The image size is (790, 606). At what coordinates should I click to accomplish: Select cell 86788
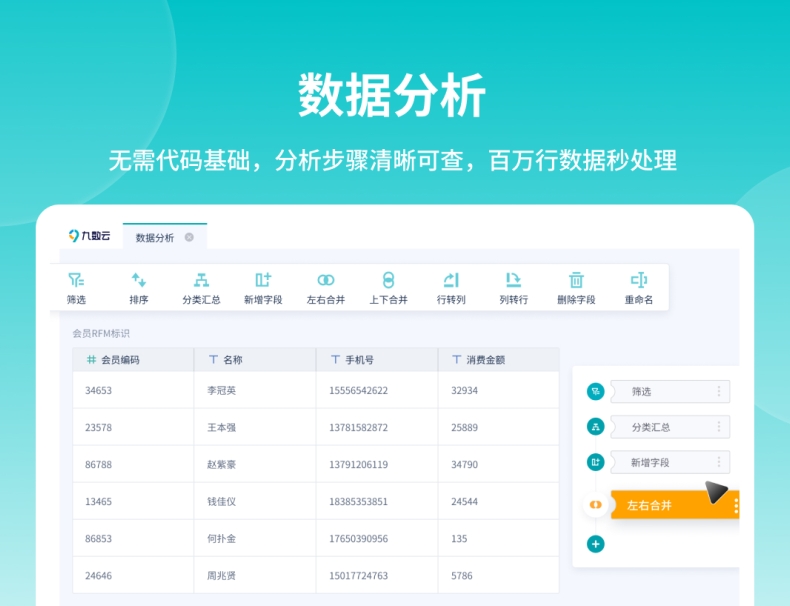tap(133, 464)
